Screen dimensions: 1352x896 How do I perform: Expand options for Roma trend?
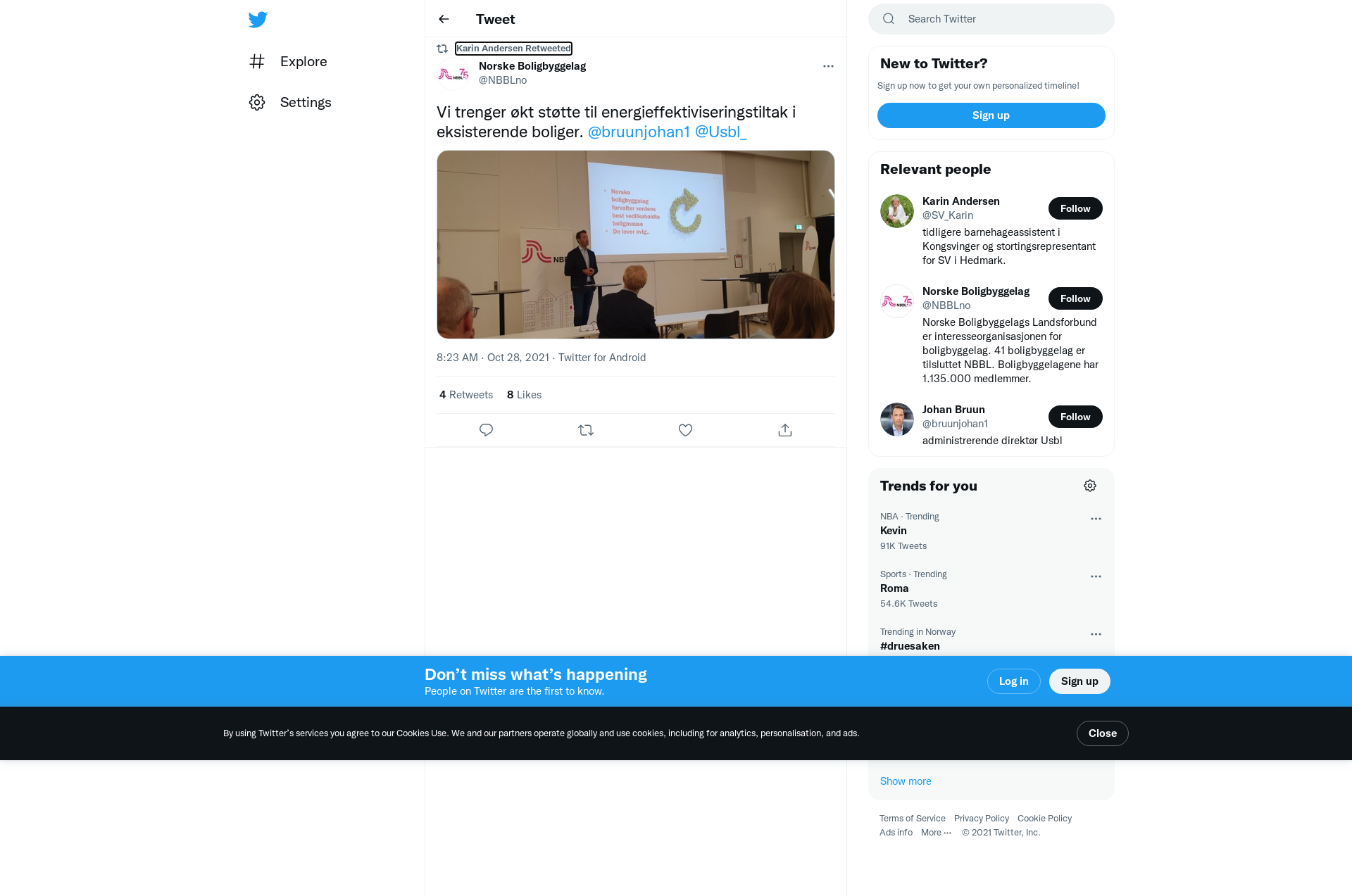pyautogui.click(x=1096, y=576)
